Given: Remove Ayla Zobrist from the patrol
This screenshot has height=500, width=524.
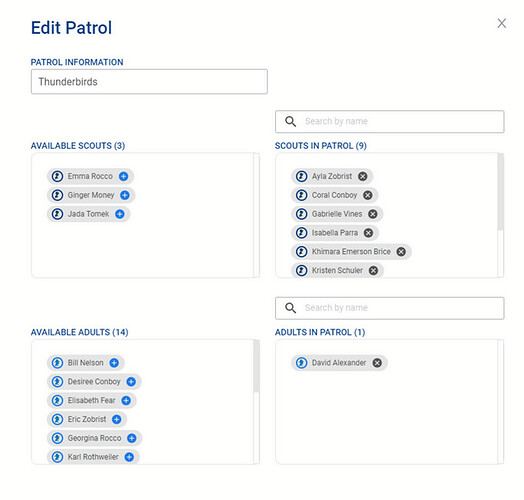Looking at the screenshot, I should click(x=363, y=176).
